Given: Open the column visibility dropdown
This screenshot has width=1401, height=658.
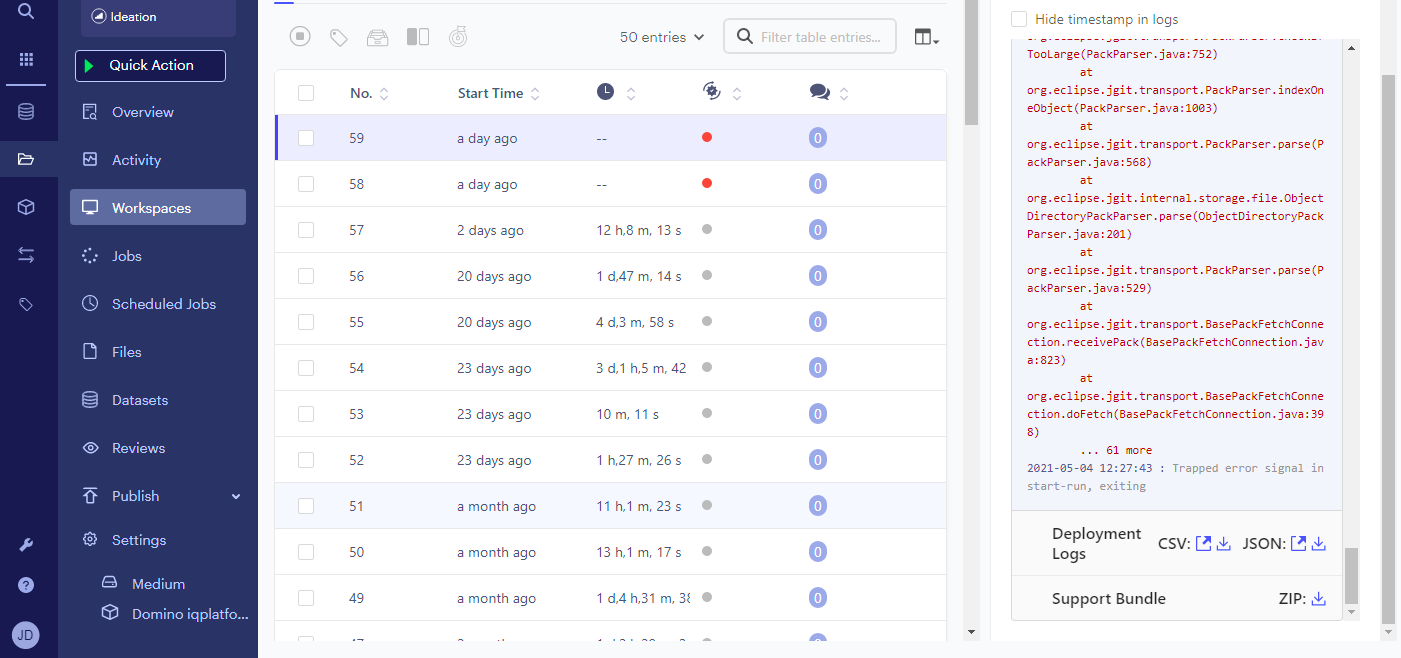Looking at the screenshot, I should 927,37.
